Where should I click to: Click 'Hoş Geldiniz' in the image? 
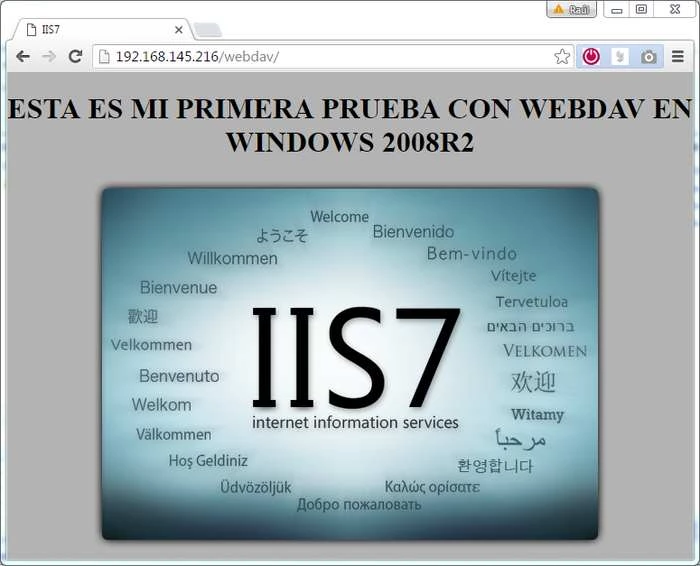[208, 461]
